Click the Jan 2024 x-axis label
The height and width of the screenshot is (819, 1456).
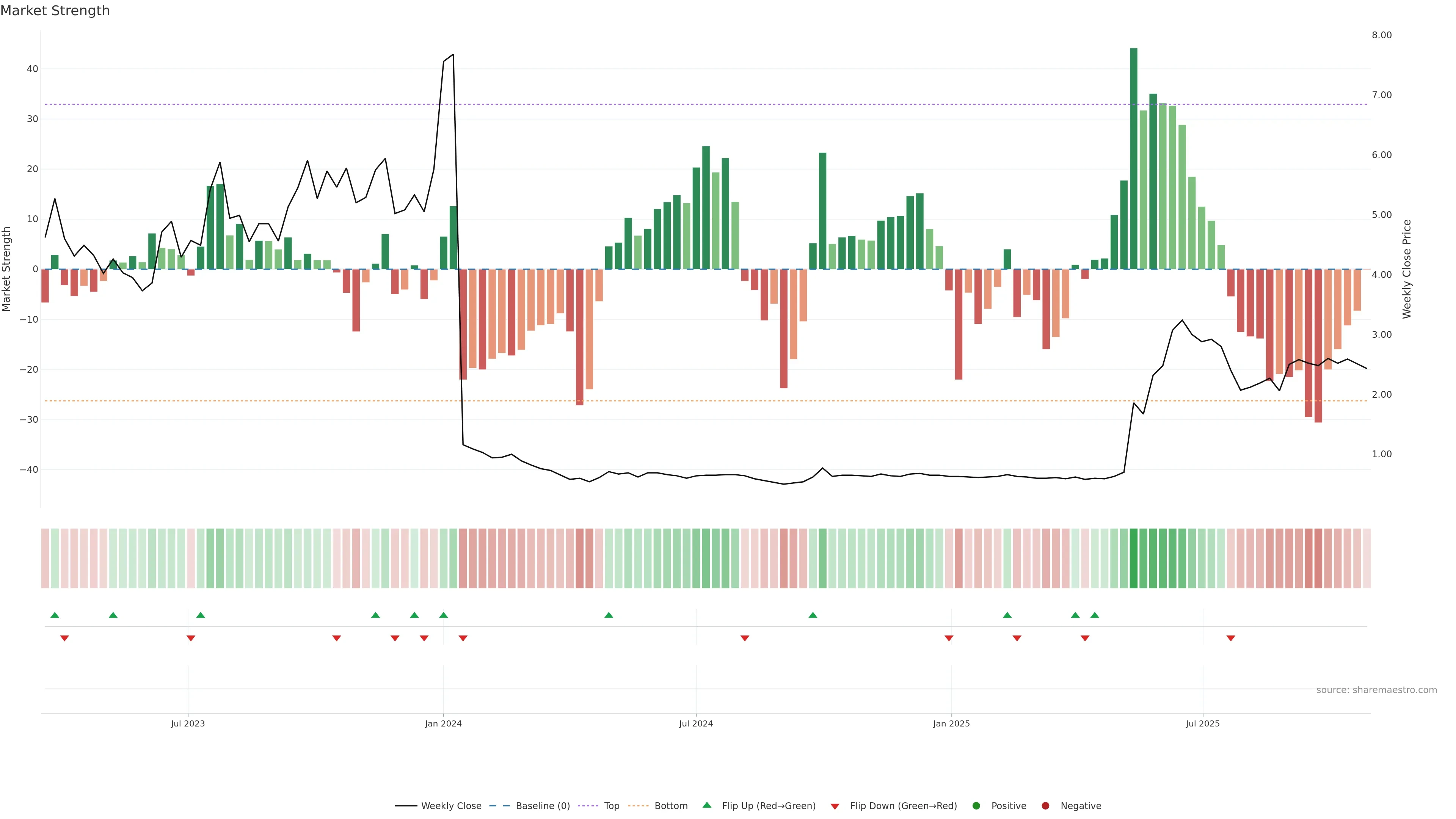(x=443, y=723)
